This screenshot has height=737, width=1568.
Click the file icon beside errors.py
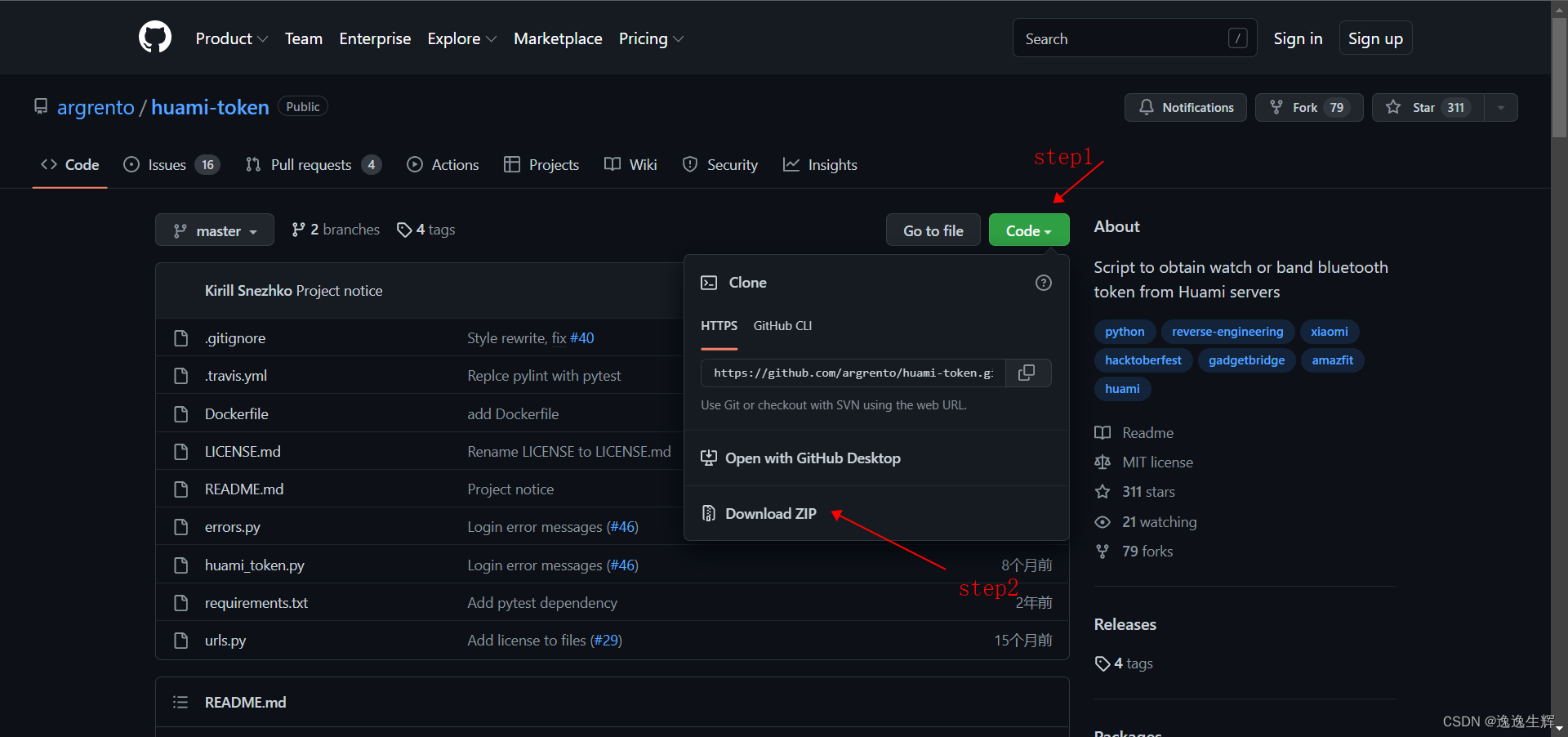click(181, 527)
